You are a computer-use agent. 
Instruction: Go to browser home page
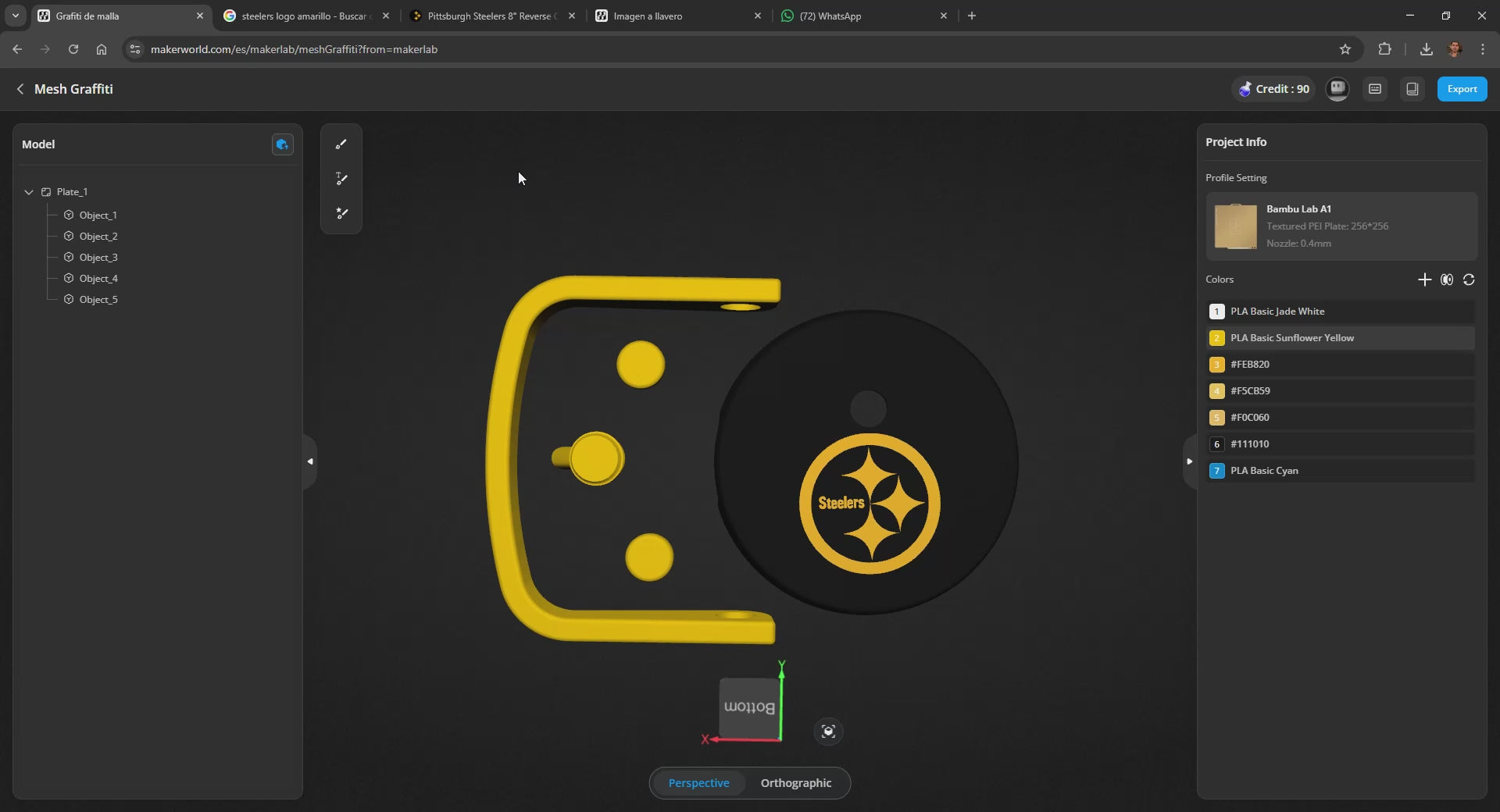pyautogui.click(x=102, y=49)
